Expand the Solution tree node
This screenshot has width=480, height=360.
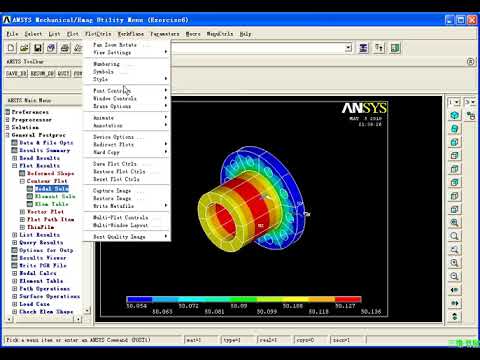[7, 127]
